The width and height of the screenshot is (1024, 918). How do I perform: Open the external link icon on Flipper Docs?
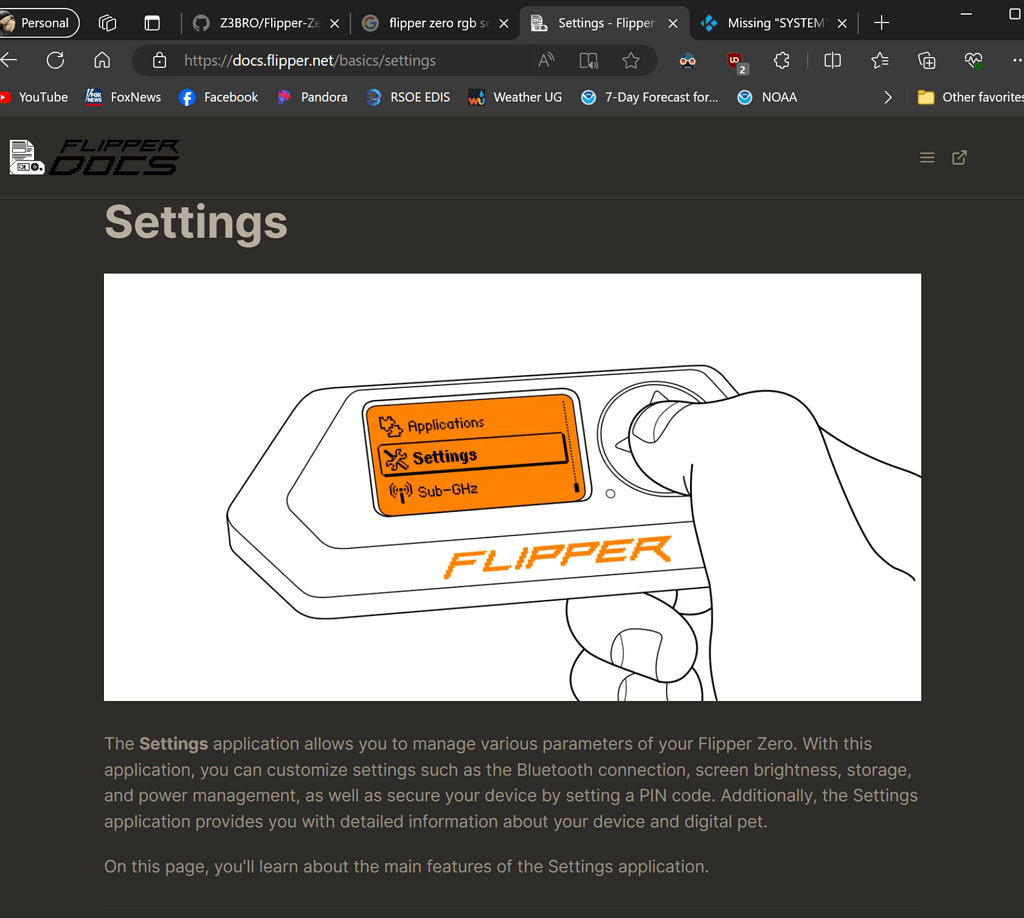pyautogui.click(x=959, y=157)
